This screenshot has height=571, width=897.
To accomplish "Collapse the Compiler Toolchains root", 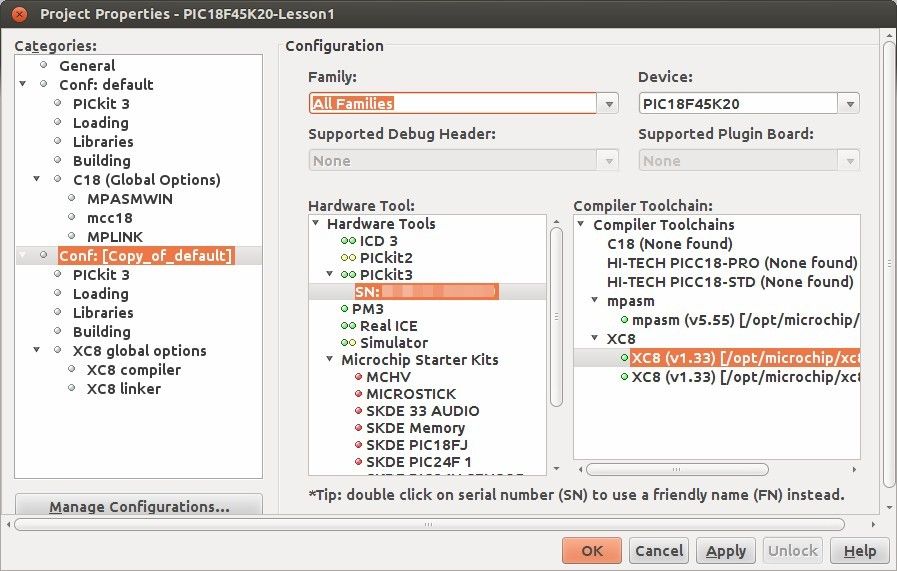I will coord(581,224).
